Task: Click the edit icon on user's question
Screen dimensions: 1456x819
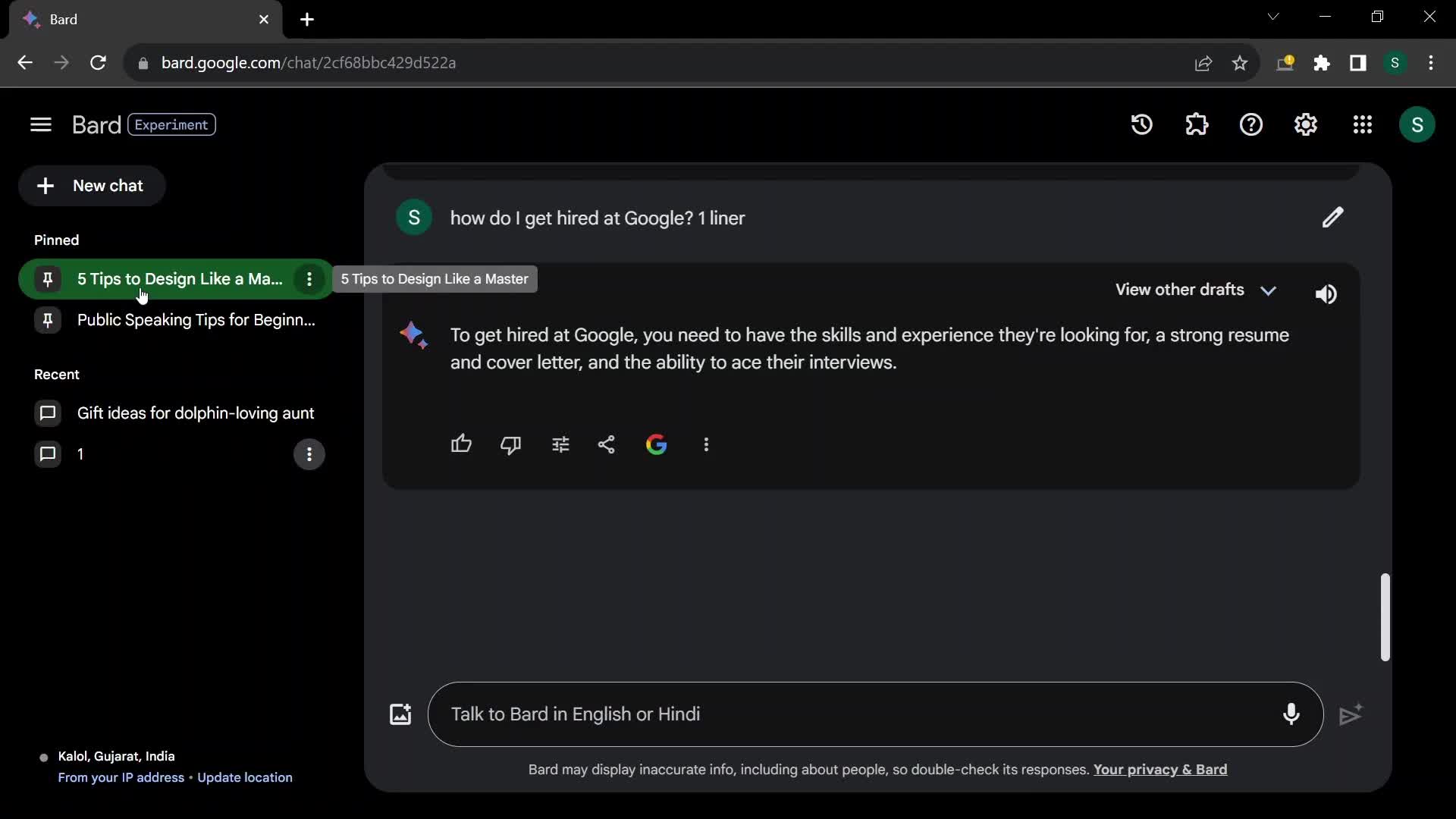Action: 1332,218
